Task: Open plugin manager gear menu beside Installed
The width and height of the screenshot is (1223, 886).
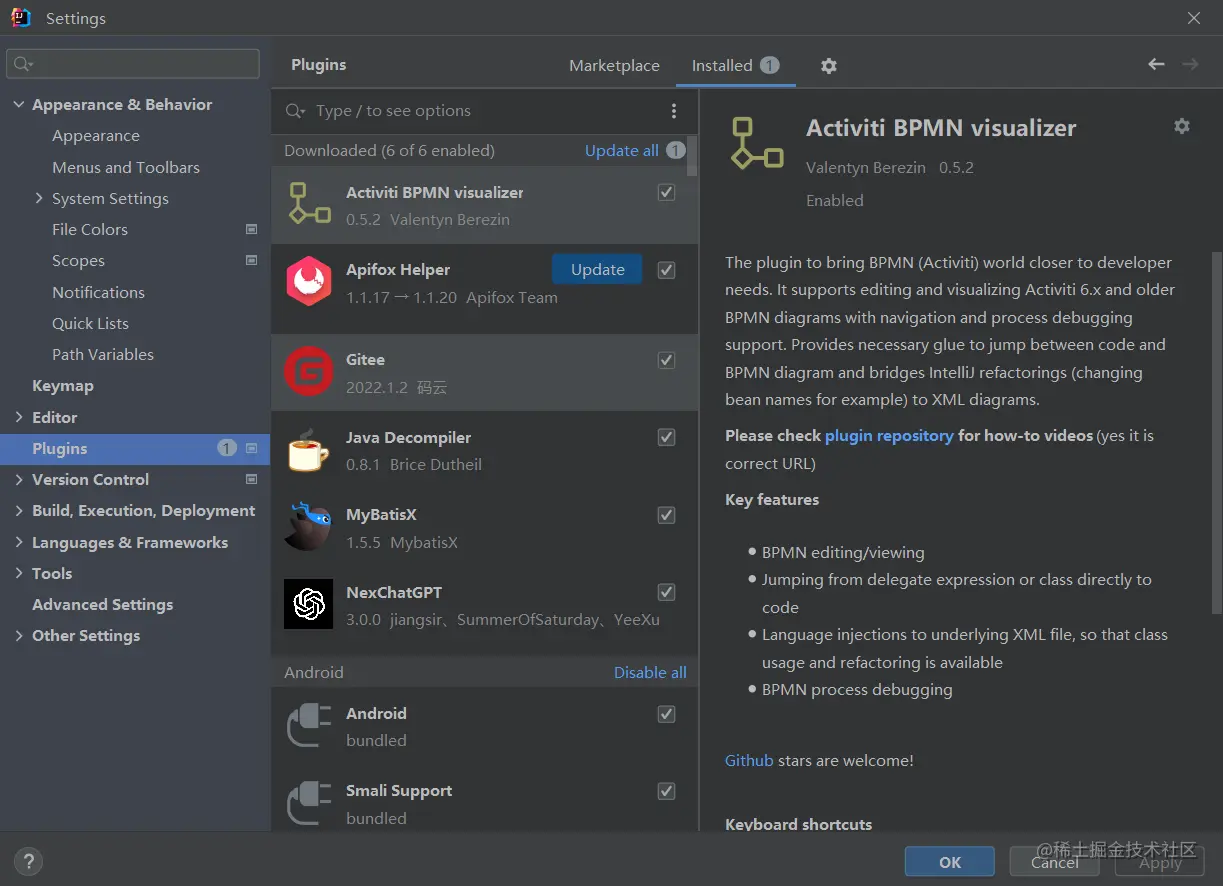Action: click(x=828, y=66)
